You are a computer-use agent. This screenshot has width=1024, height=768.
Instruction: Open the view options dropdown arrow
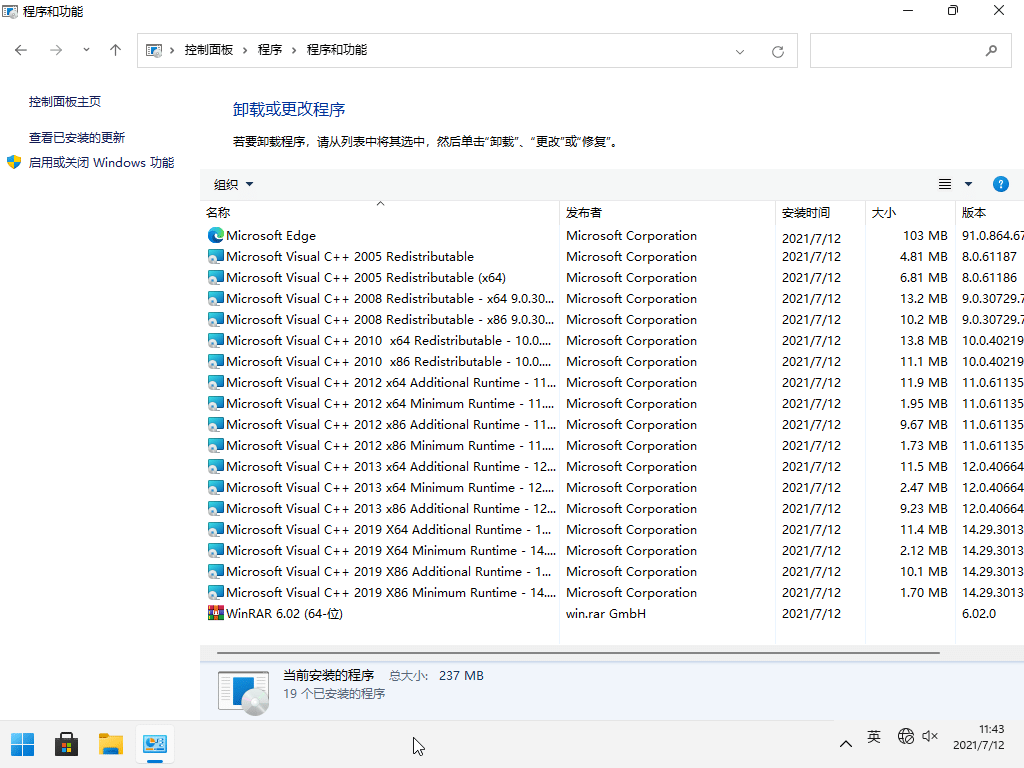point(968,184)
